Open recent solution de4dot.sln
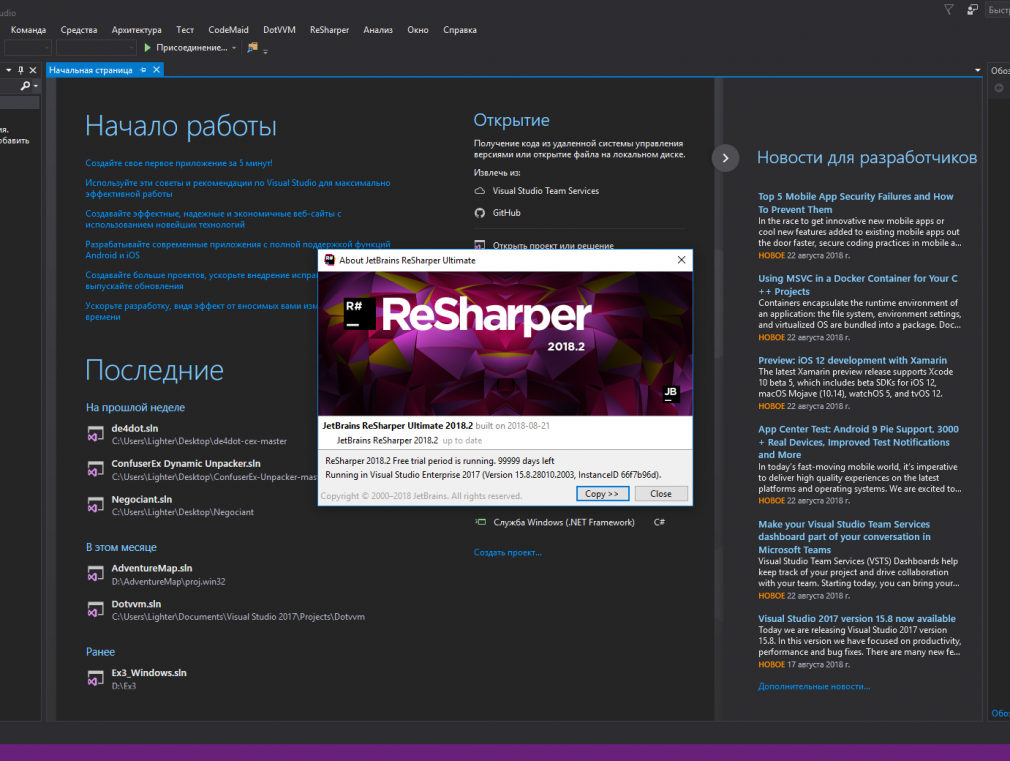 (135, 429)
